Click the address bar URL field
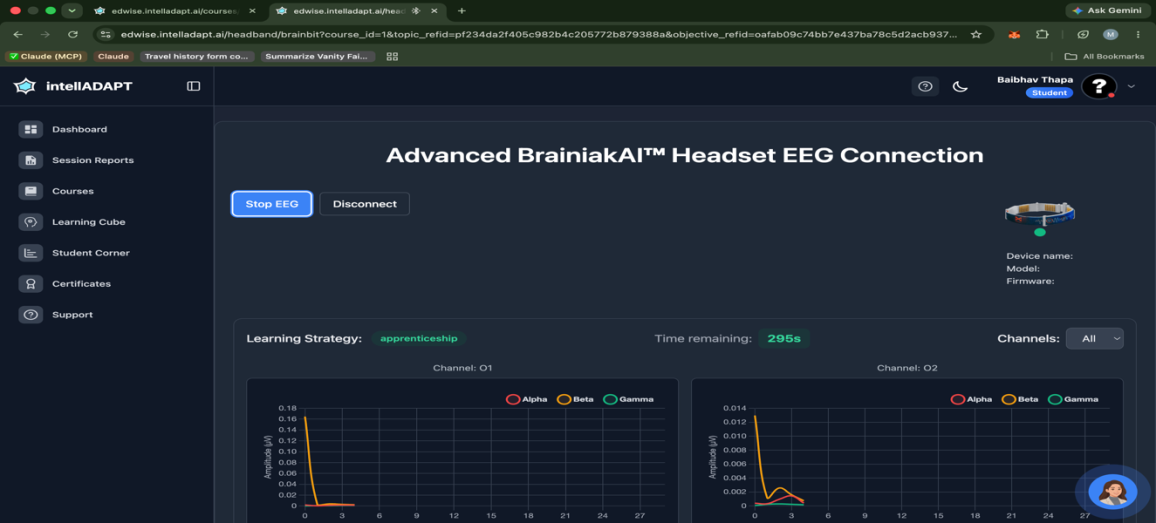The height and width of the screenshot is (523, 1156). tap(540, 35)
